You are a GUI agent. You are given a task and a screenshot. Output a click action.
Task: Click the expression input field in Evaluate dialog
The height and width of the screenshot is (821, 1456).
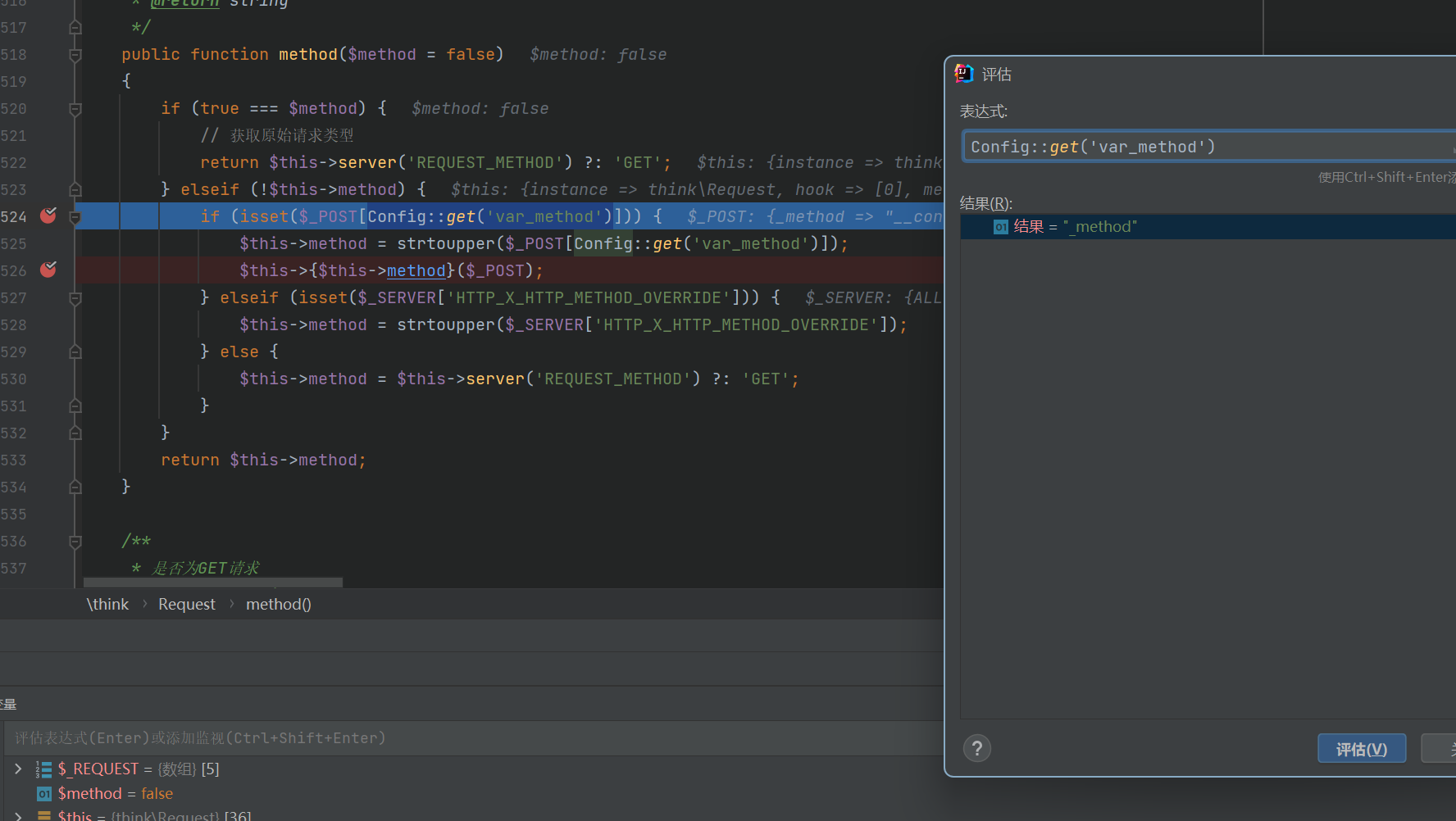(x=1208, y=147)
